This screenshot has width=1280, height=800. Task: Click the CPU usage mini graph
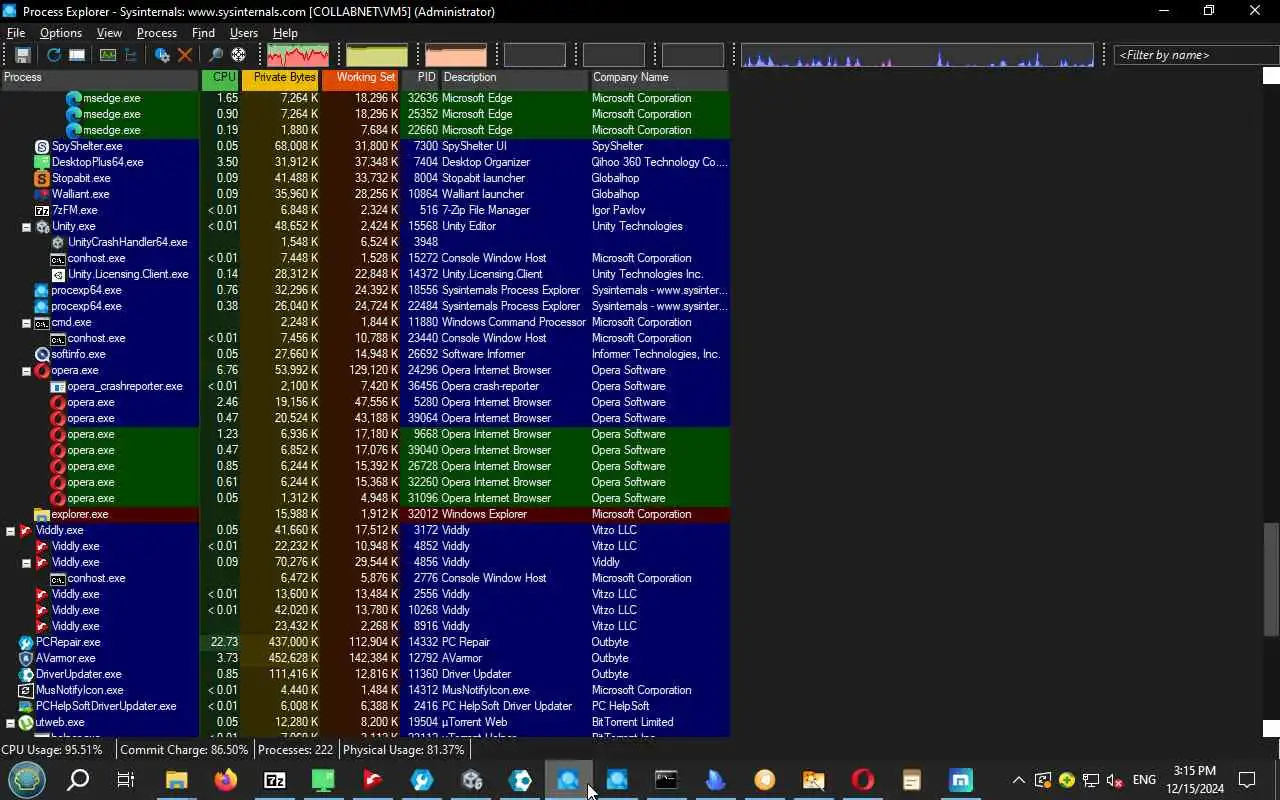298,55
